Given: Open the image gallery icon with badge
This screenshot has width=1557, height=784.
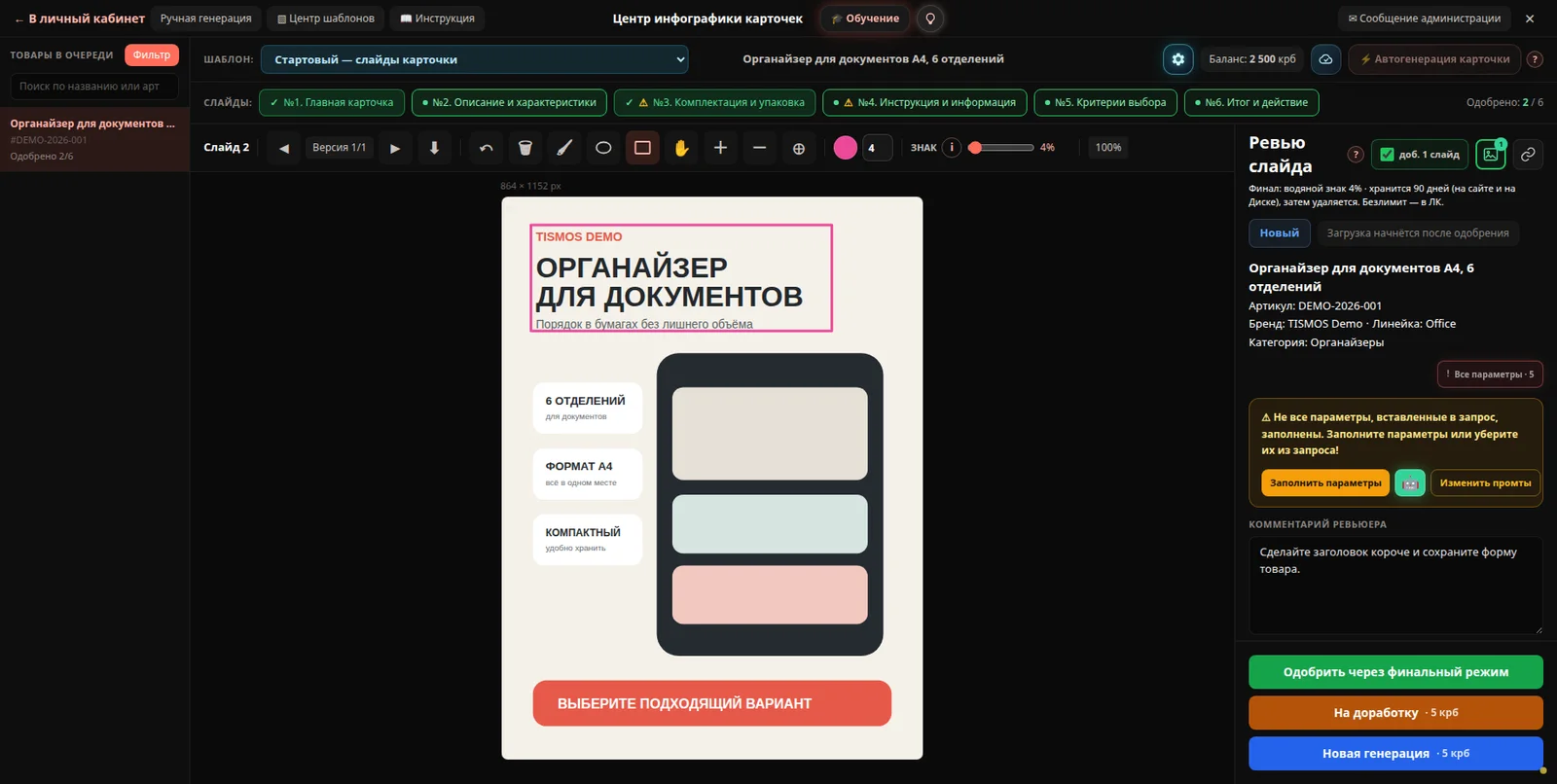Looking at the screenshot, I should tap(1491, 155).
